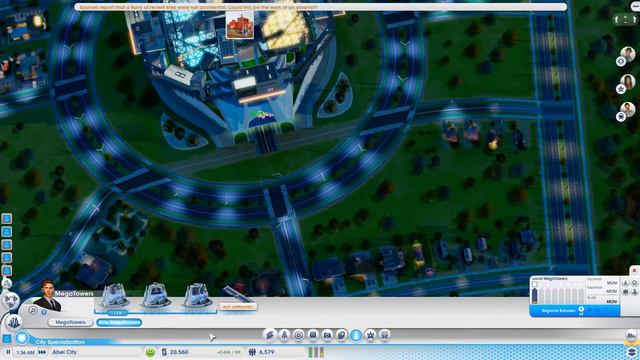Image resolution: width=640 pixels, height=360 pixels.
Task: Open the rocket-shaped menu button
Action: pyautogui.click(x=284, y=335)
